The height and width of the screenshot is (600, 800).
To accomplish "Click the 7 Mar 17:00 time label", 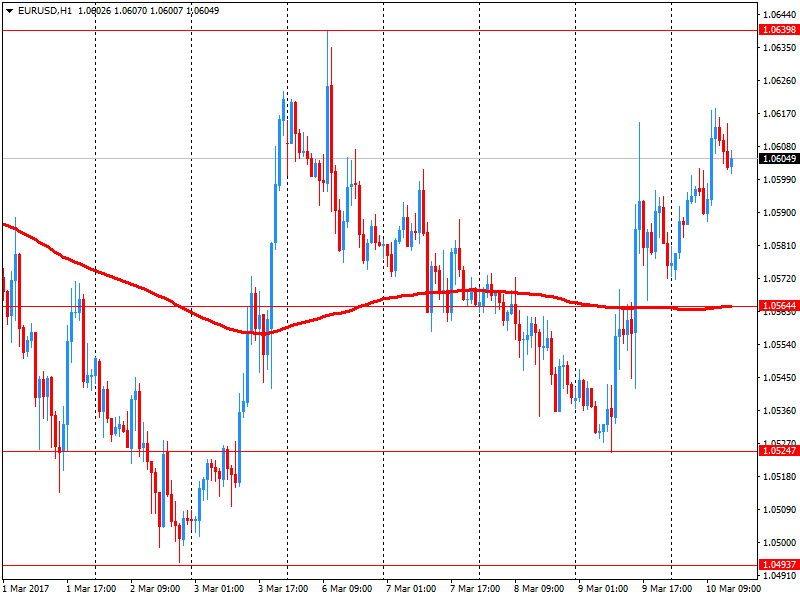I will [476, 588].
